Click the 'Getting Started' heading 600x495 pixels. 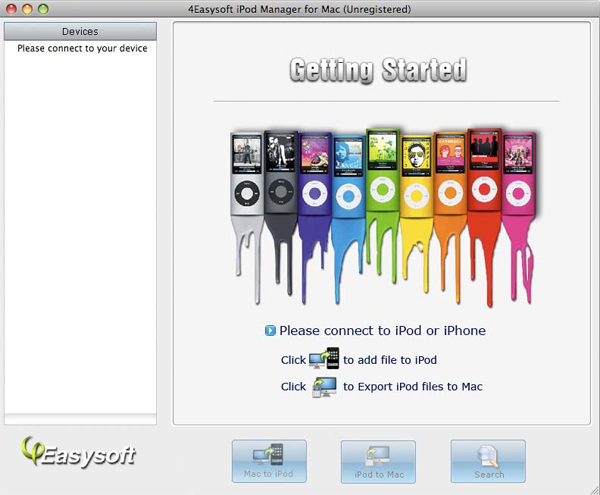point(378,70)
